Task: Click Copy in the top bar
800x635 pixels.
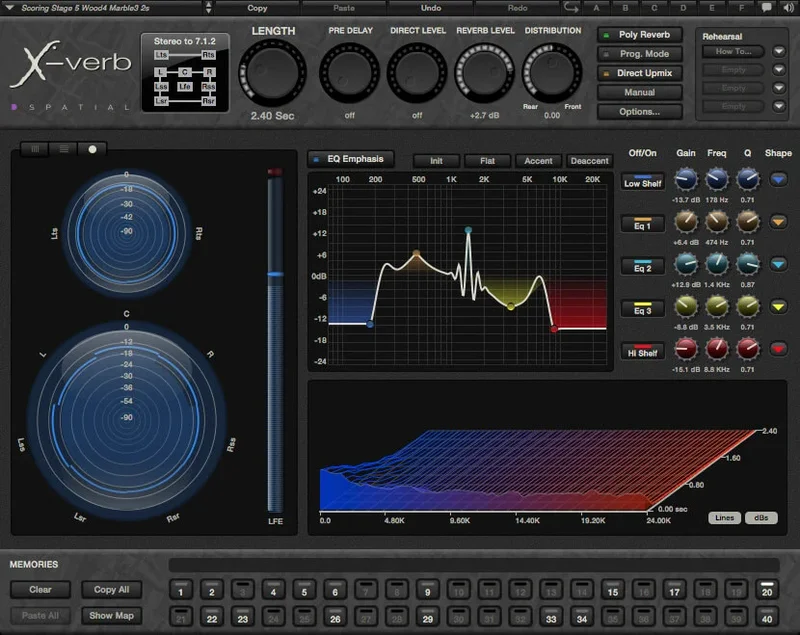Action: pos(257,8)
